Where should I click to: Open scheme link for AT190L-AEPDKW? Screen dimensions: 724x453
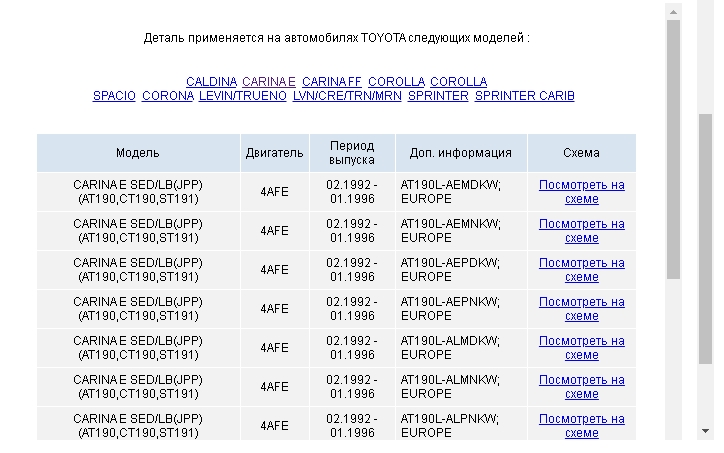(x=581, y=270)
